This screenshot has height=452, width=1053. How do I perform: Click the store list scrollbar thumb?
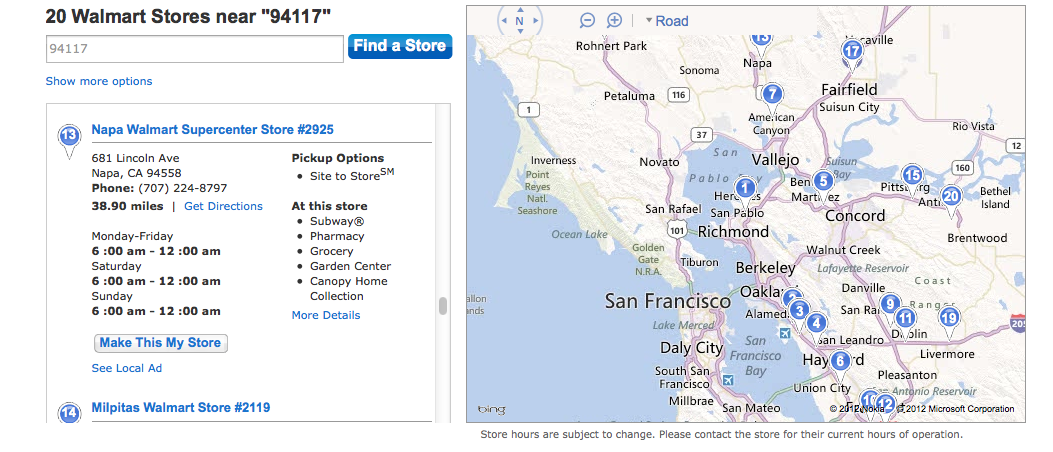click(x=443, y=306)
